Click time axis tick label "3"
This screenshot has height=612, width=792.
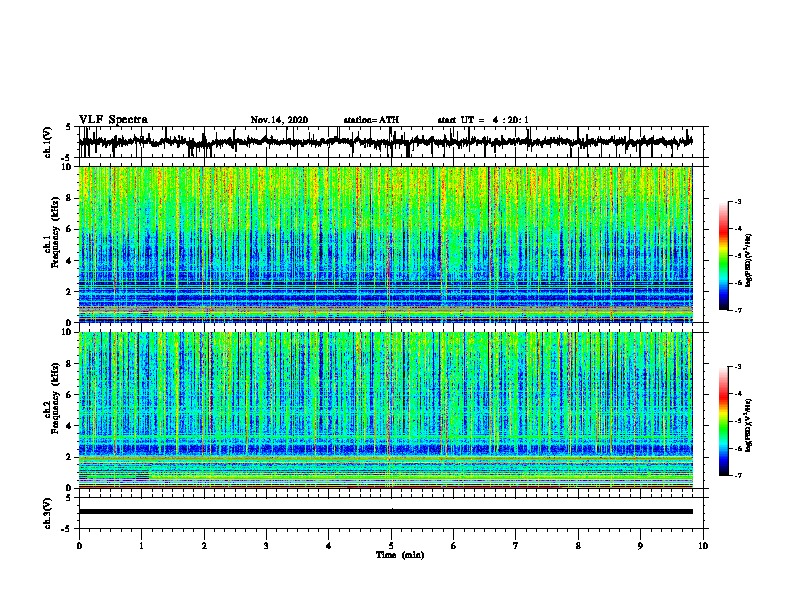pos(266,546)
